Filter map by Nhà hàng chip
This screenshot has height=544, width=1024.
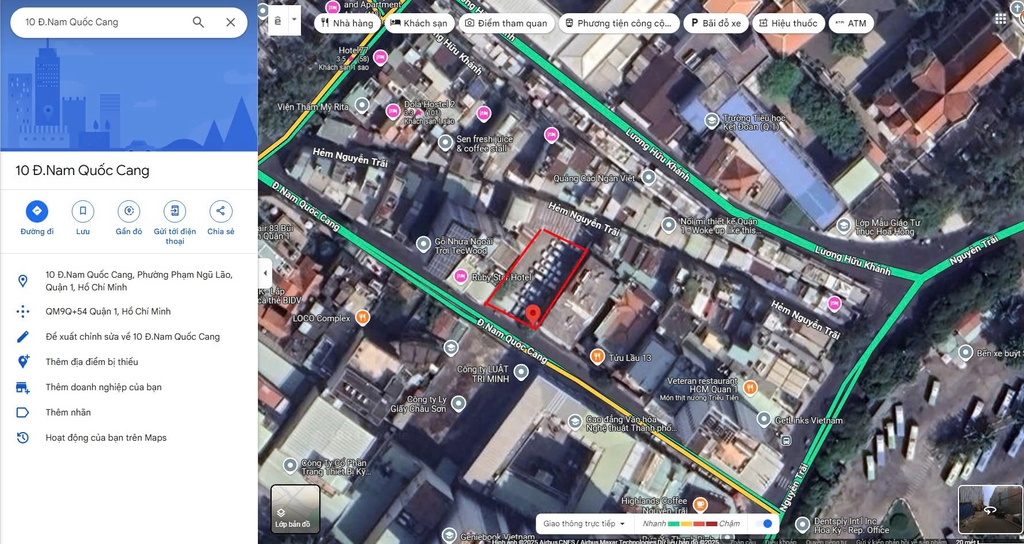[x=347, y=23]
